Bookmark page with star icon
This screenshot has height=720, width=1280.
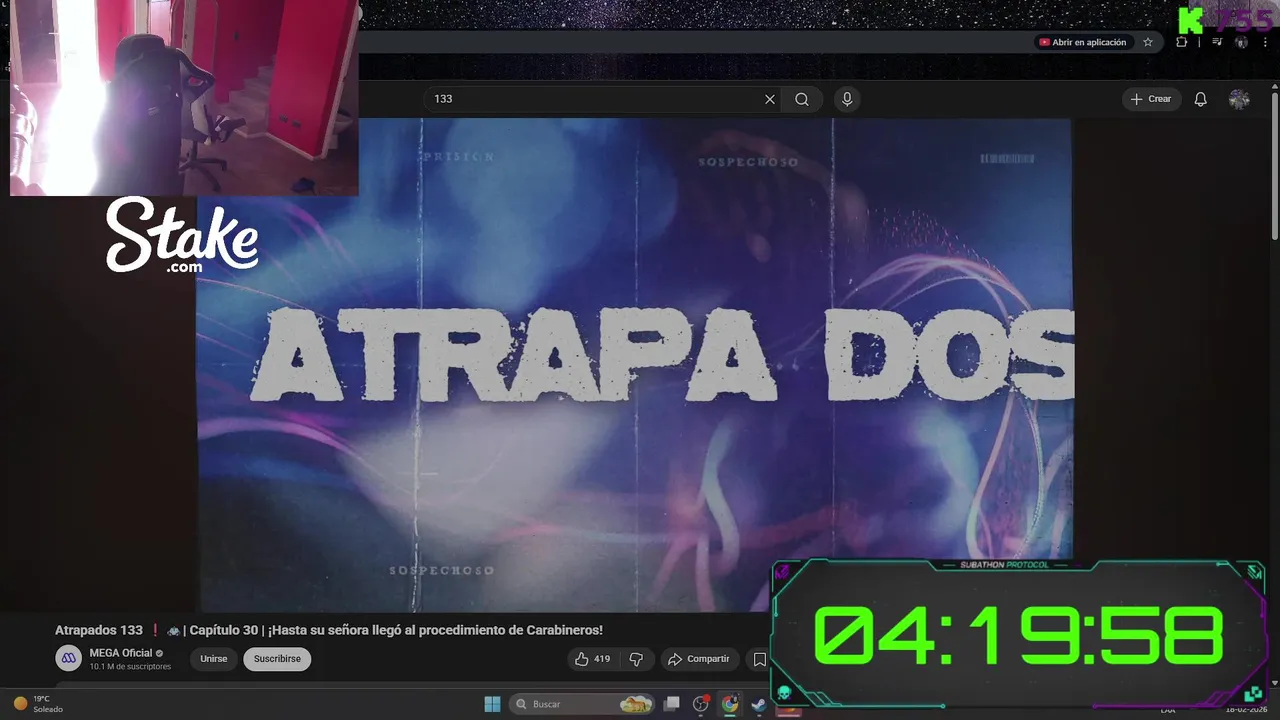click(x=1148, y=42)
